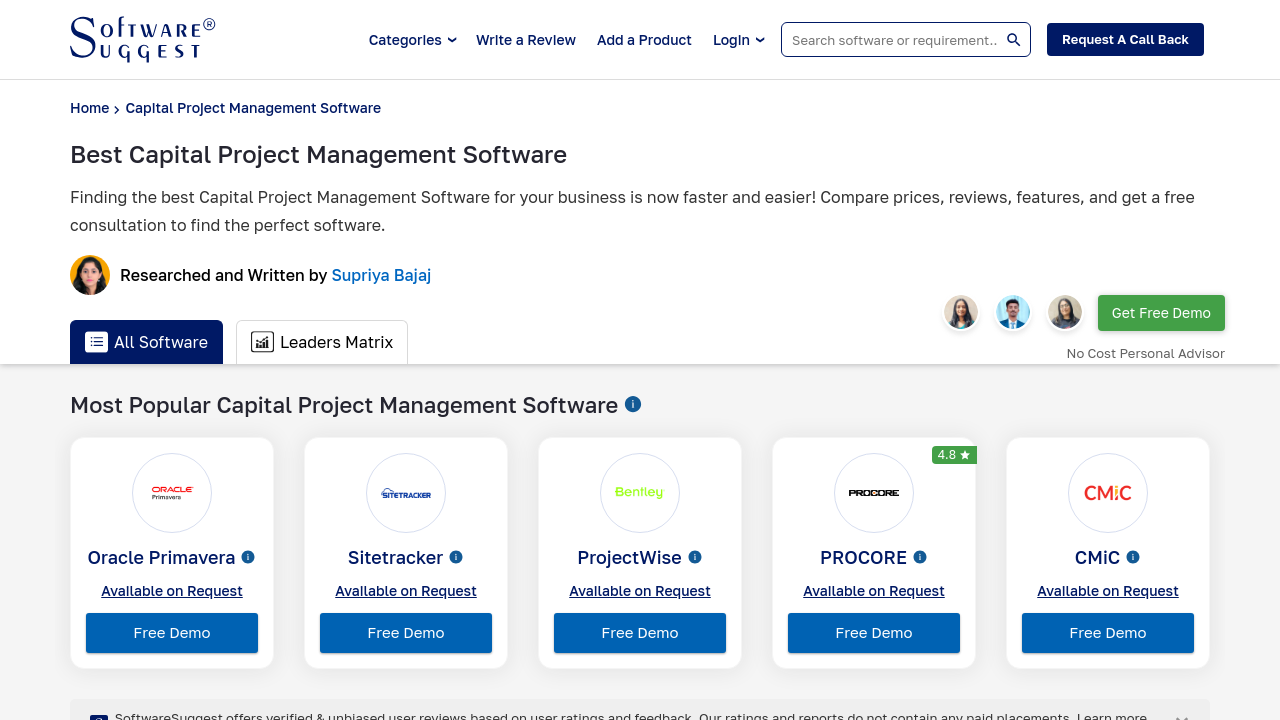
Task: Click info icon next to CMiC
Action: pyautogui.click(x=1133, y=557)
